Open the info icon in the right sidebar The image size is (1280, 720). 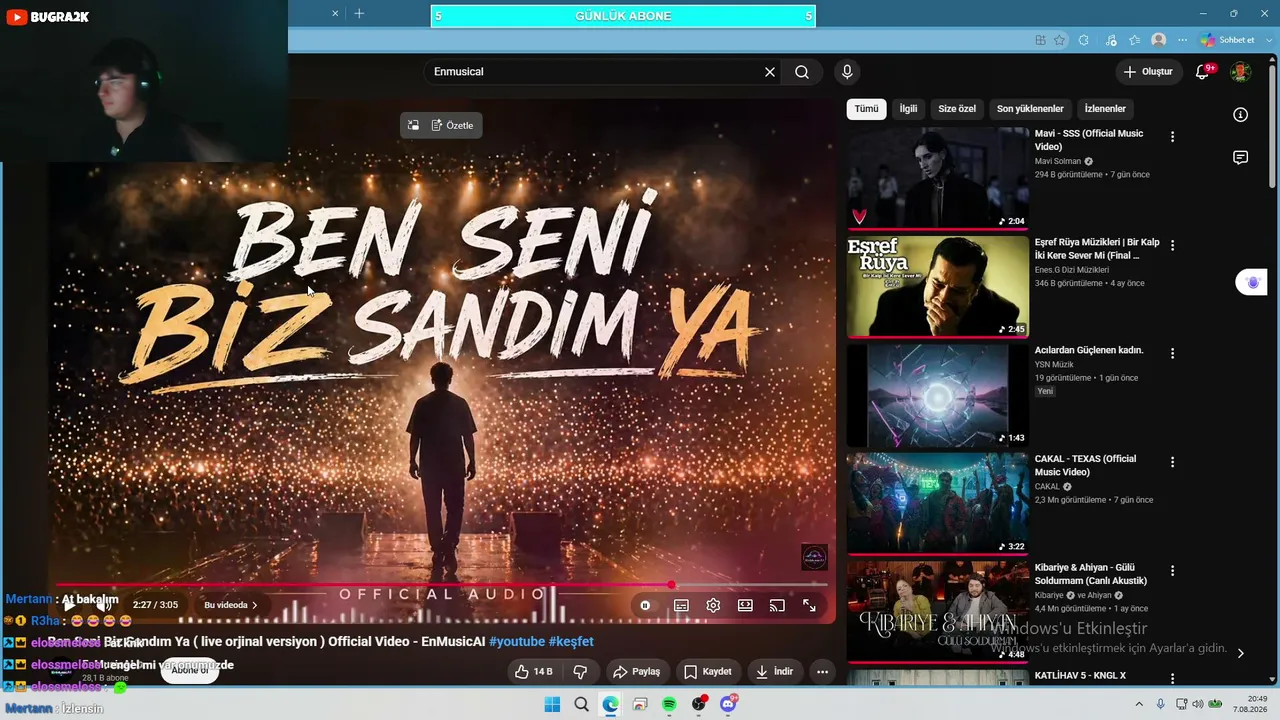(1240, 115)
